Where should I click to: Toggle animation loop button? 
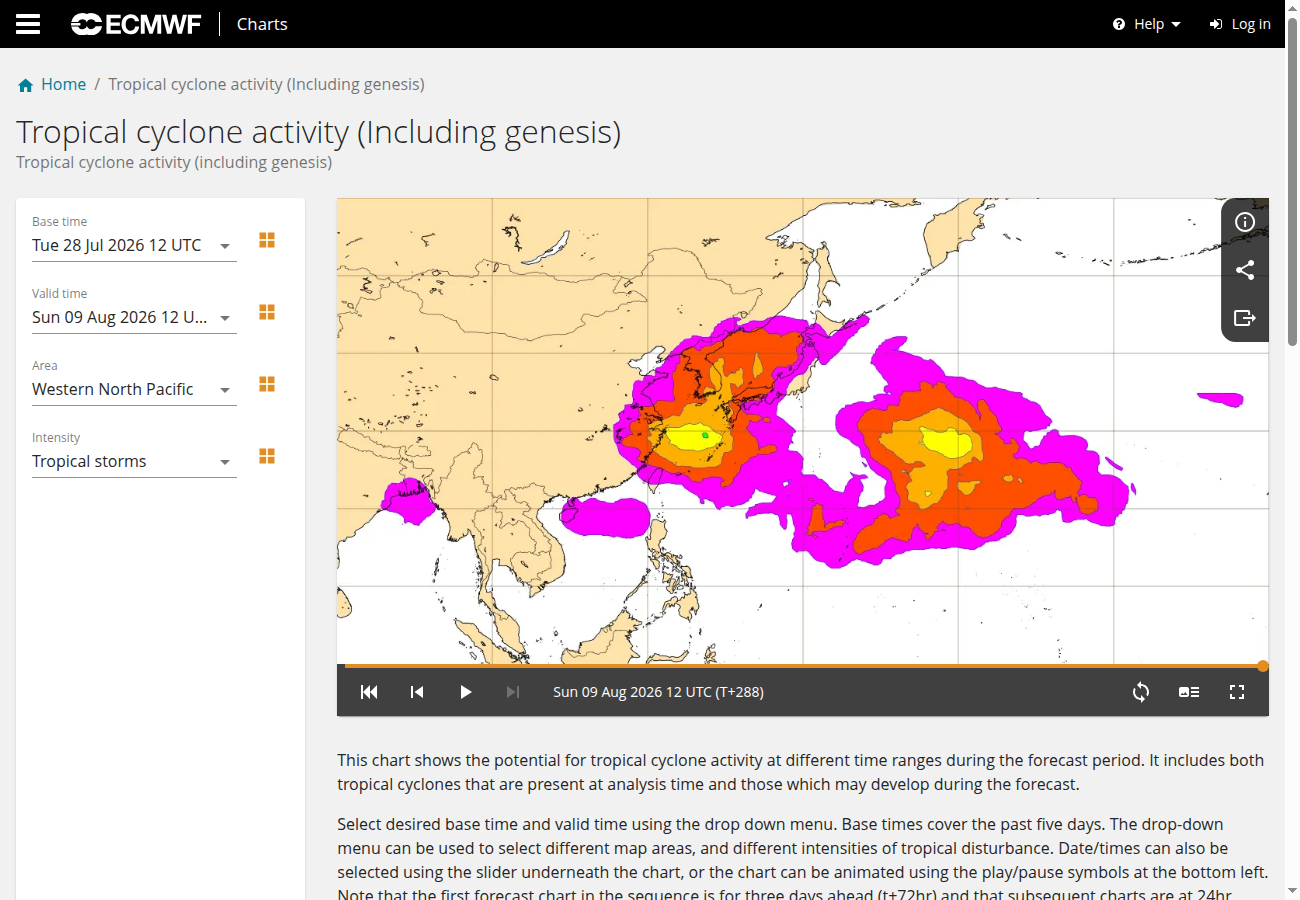1141,692
